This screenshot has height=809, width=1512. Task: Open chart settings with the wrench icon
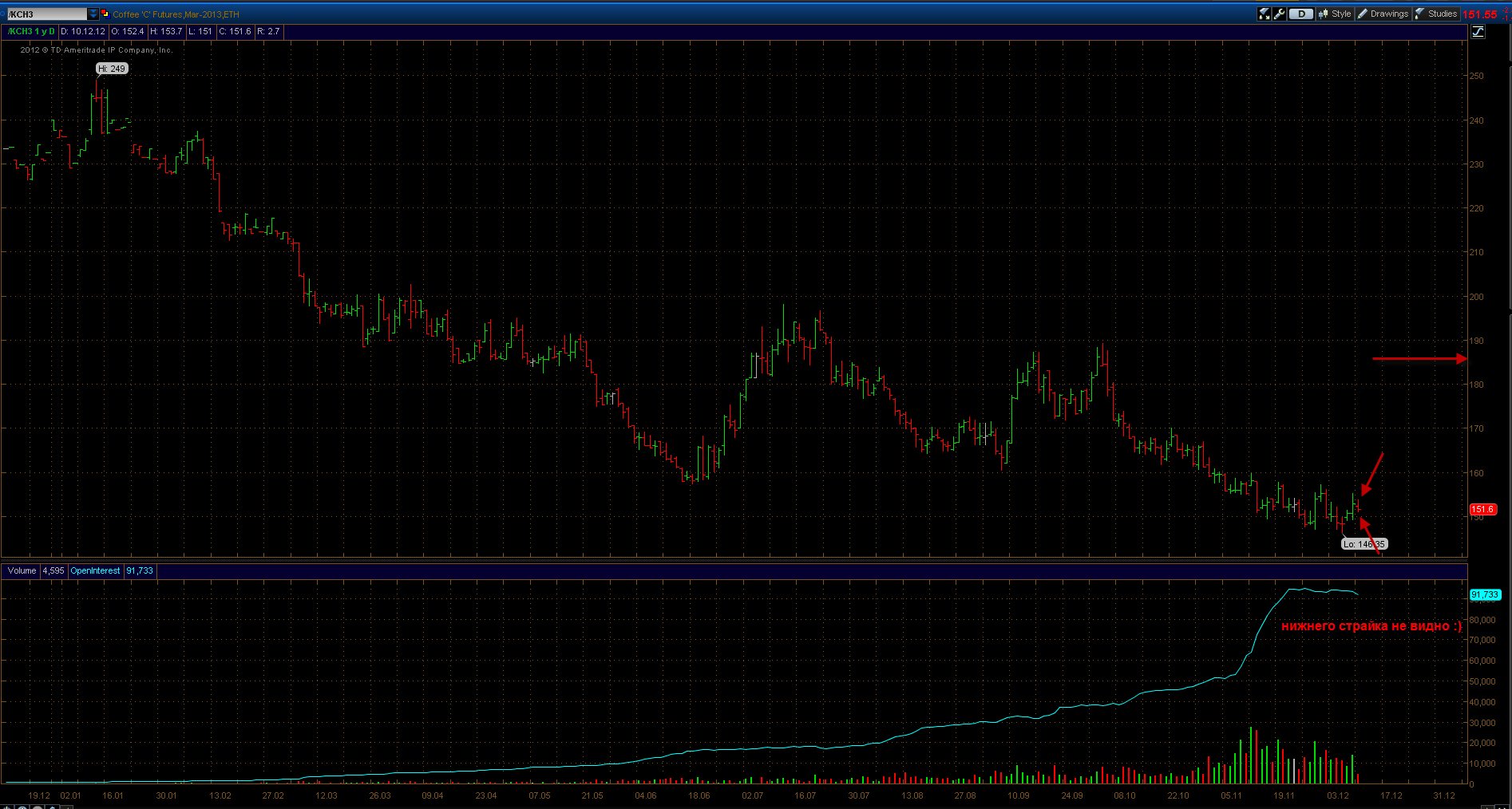coord(1279,14)
